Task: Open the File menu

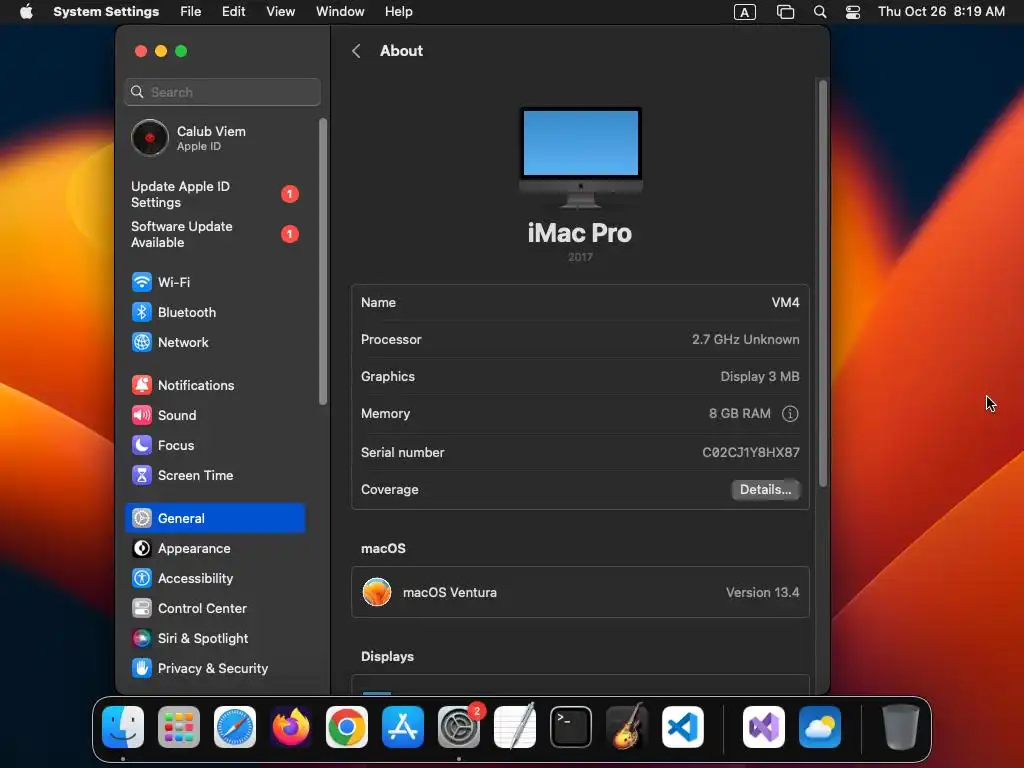Action: 191,12
